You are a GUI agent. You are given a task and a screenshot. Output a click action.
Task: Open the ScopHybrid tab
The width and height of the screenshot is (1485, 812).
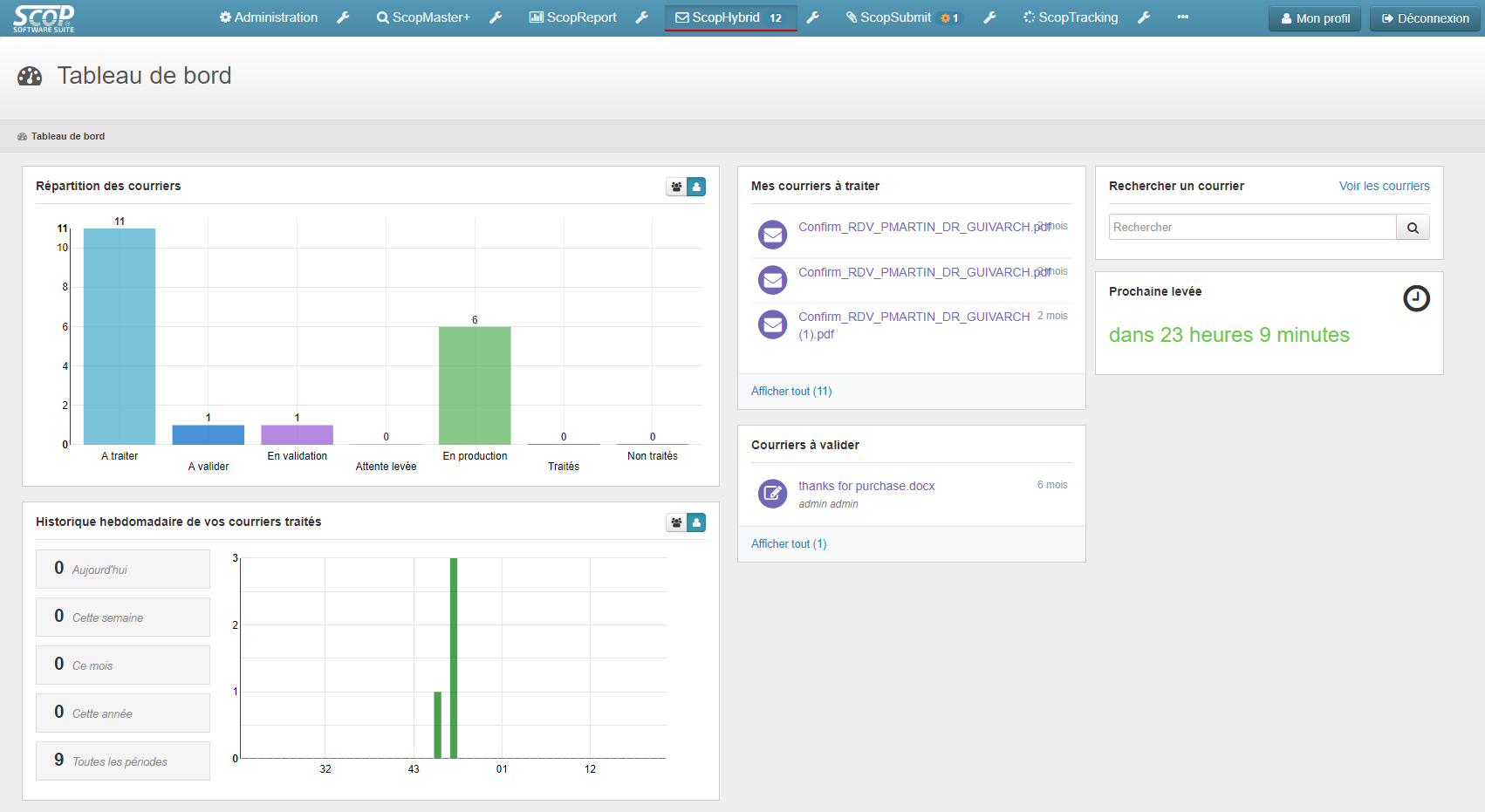coord(731,17)
